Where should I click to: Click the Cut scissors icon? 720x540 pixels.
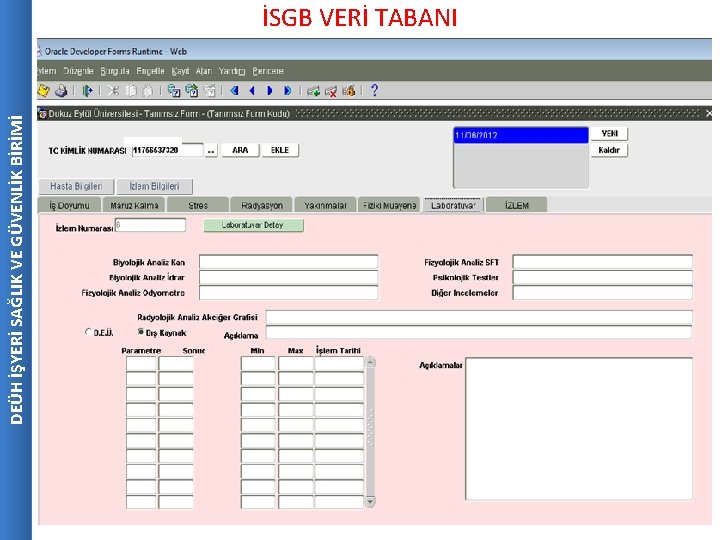112,91
